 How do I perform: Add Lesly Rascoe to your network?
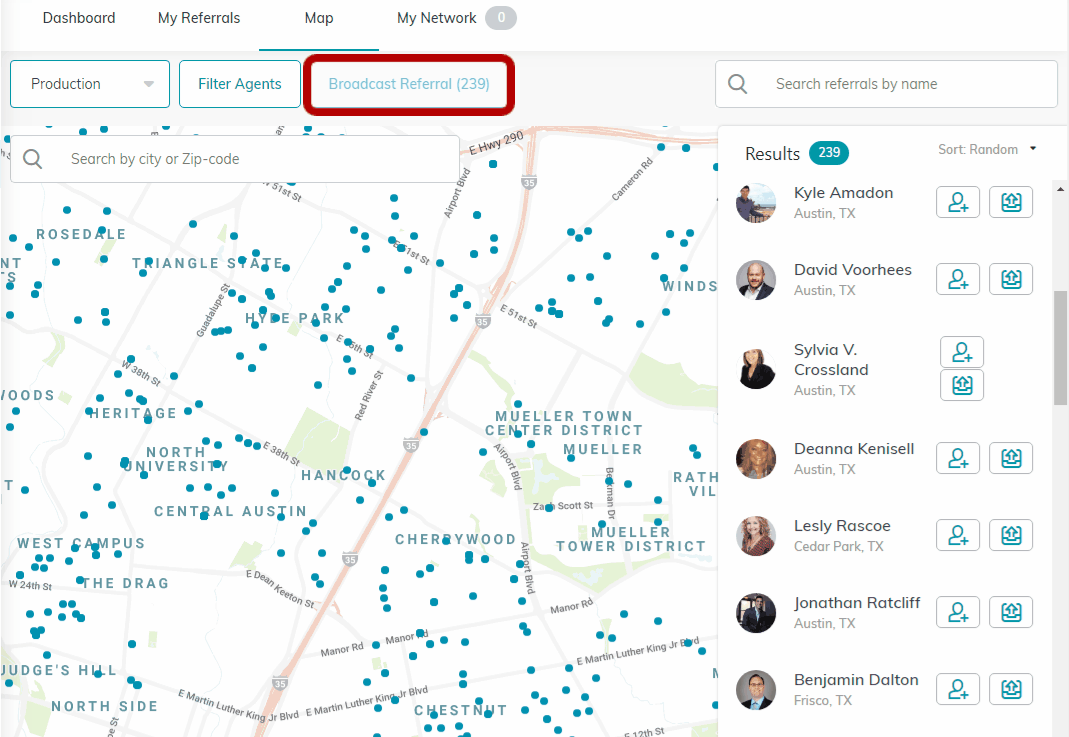point(958,534)
